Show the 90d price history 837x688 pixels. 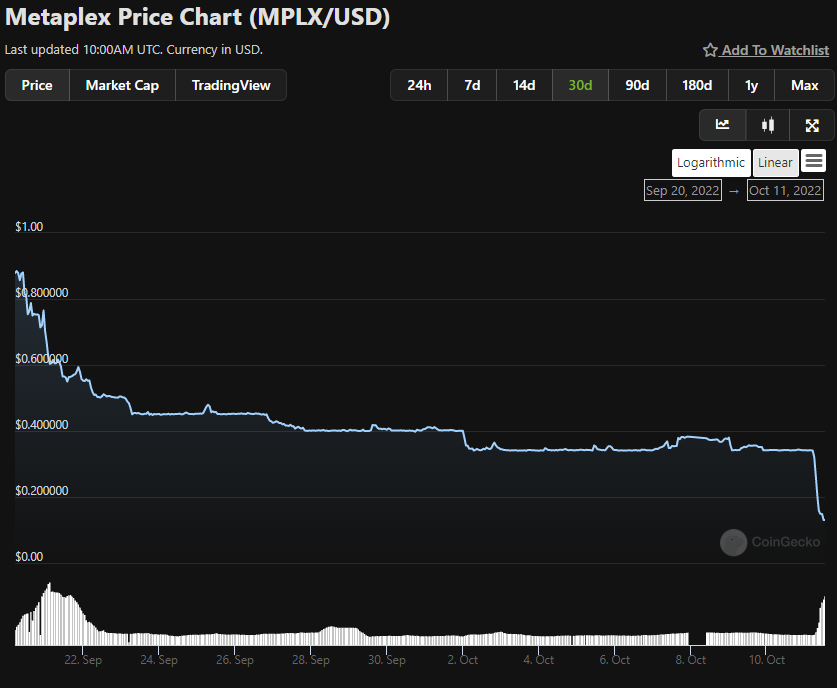tap(637, 85)
